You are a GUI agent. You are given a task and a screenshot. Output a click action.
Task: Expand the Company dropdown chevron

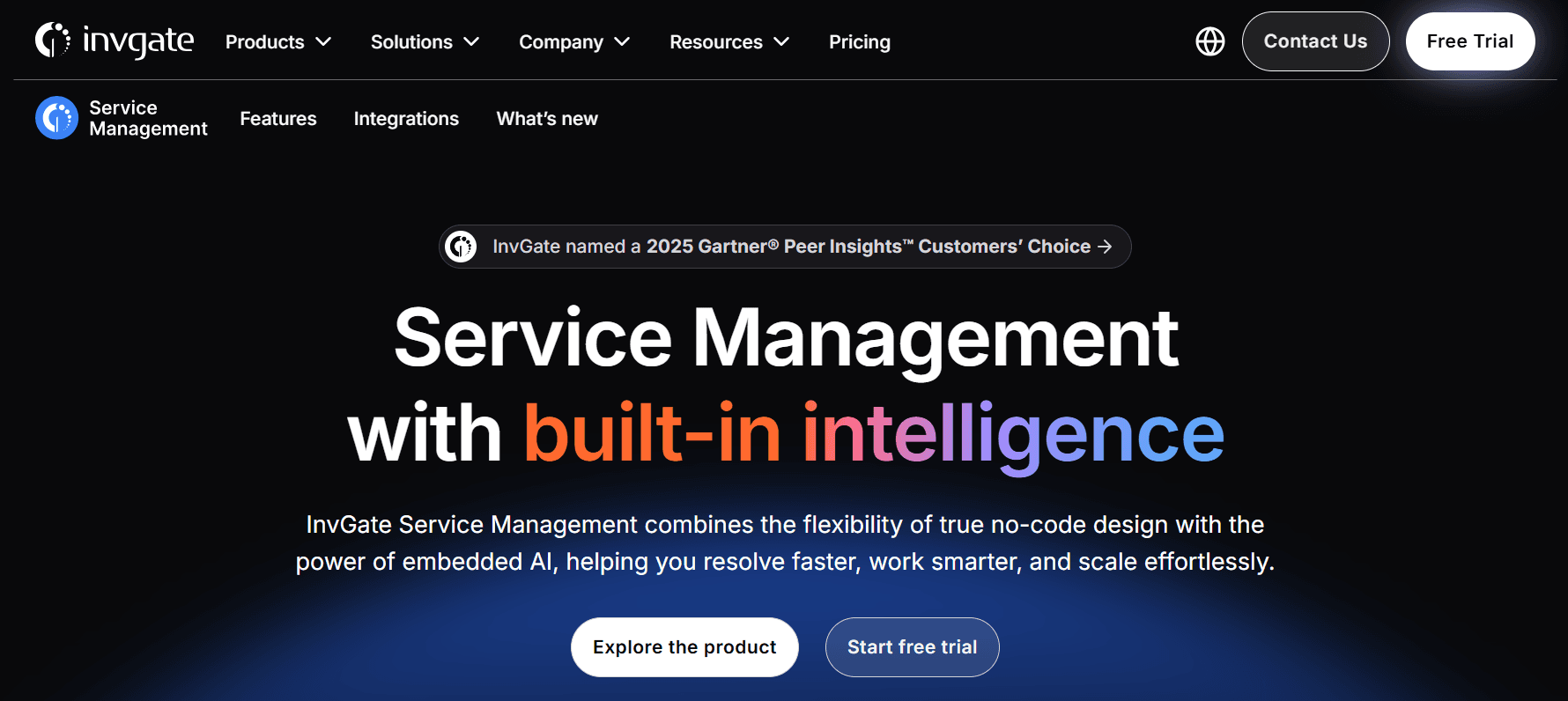pyautogui.click(x=623, y=41)
